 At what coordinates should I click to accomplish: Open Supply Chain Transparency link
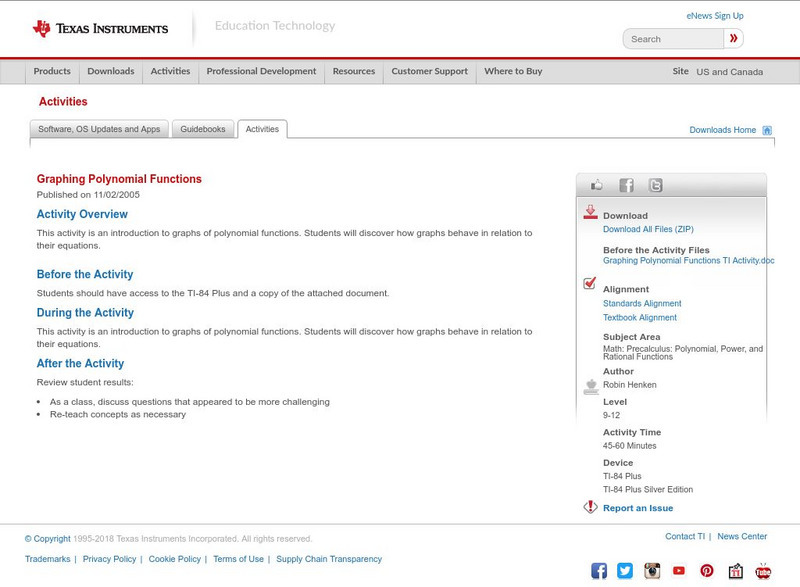[329, 559]
